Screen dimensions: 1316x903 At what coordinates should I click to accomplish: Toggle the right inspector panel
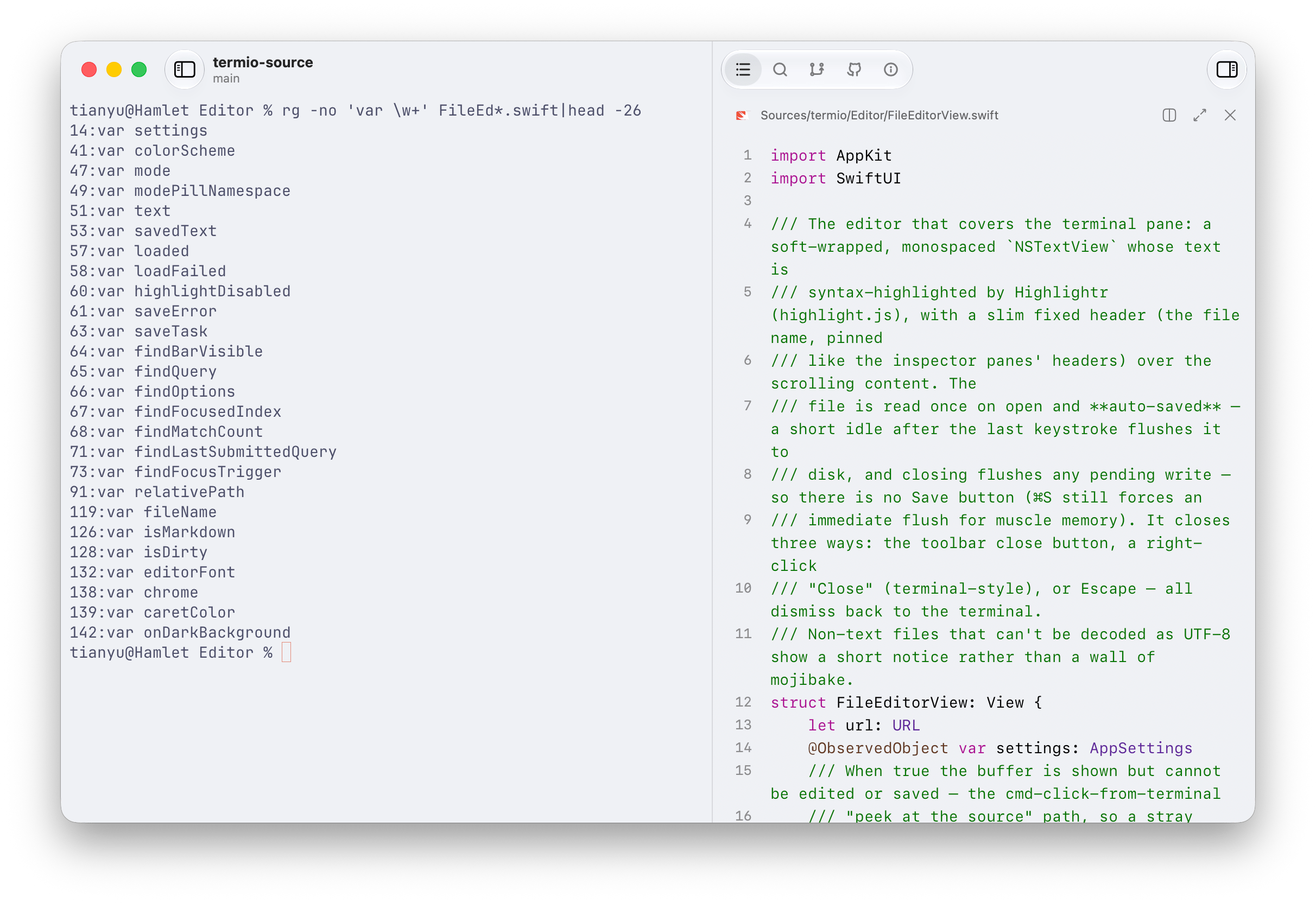tap(1226, 69)
